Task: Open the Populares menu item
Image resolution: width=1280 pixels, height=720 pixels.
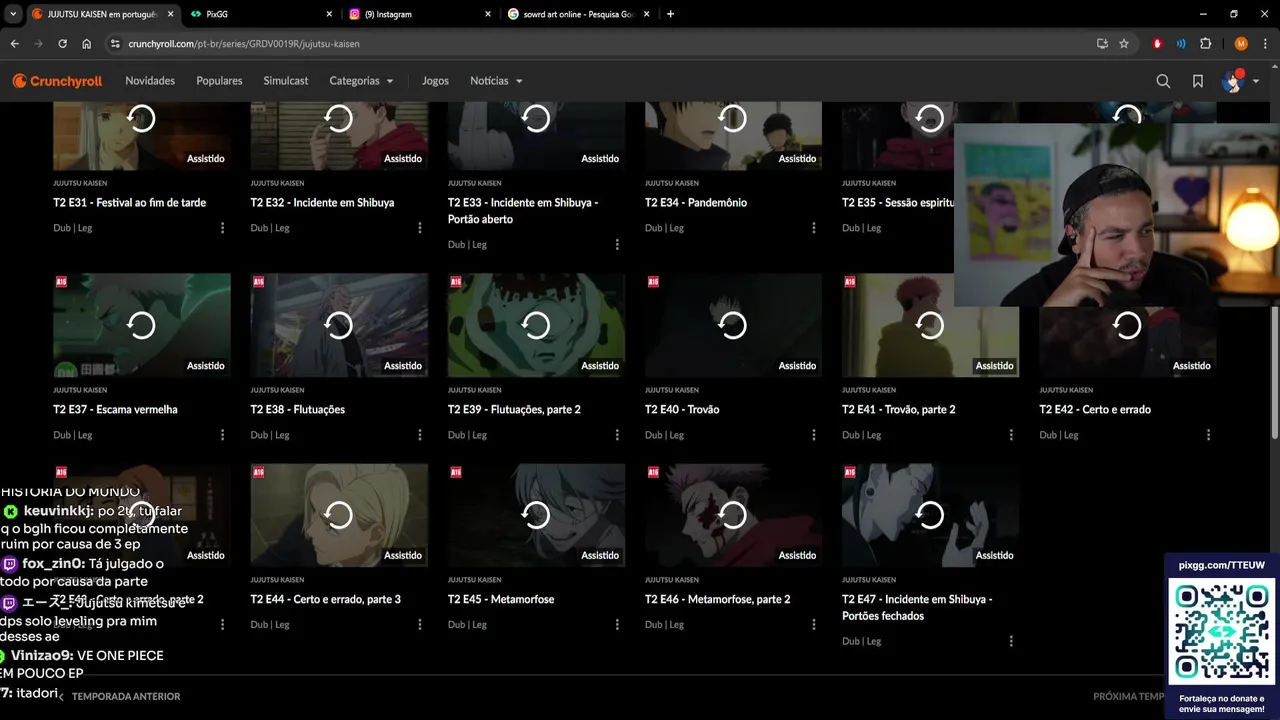Action: click(x=219, y=81)
